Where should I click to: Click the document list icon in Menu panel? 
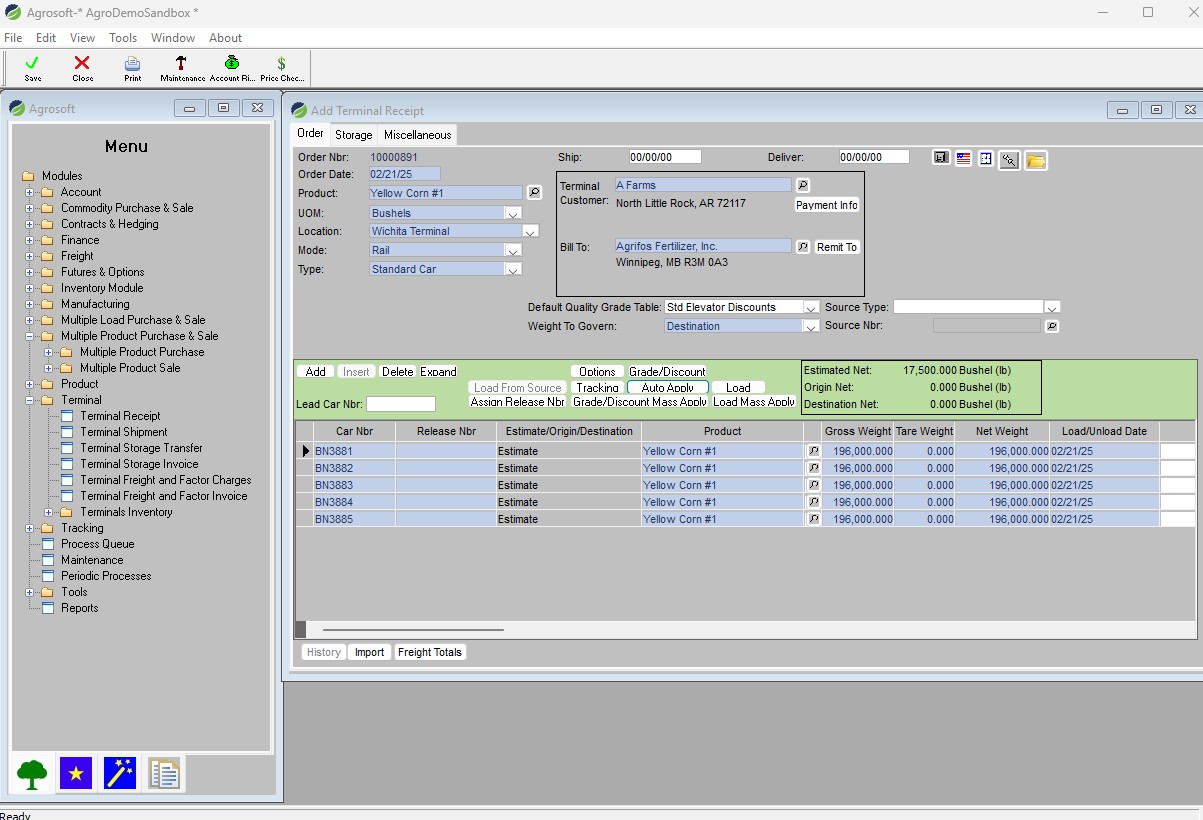click(164, 773)
